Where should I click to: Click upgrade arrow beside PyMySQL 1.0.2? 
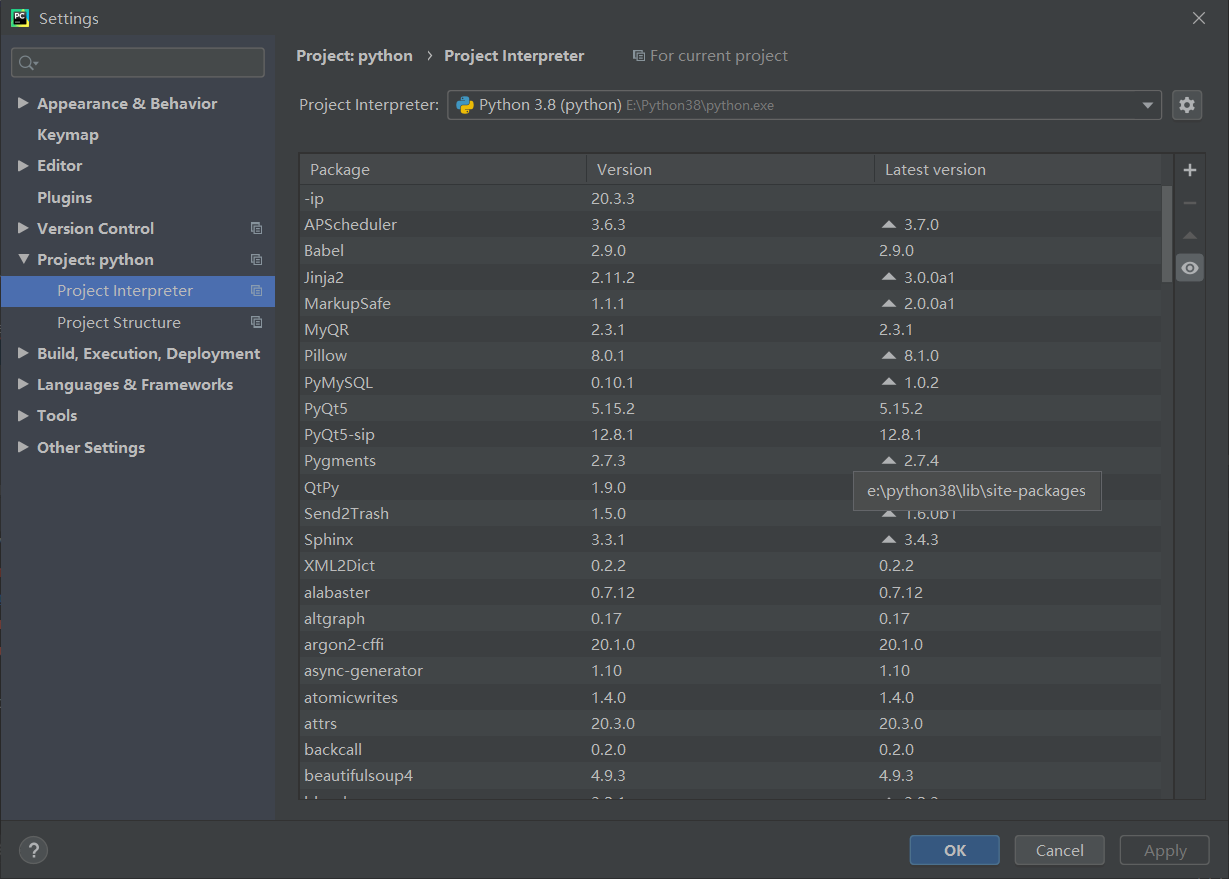pyautogui.click(x=889, y=382)
